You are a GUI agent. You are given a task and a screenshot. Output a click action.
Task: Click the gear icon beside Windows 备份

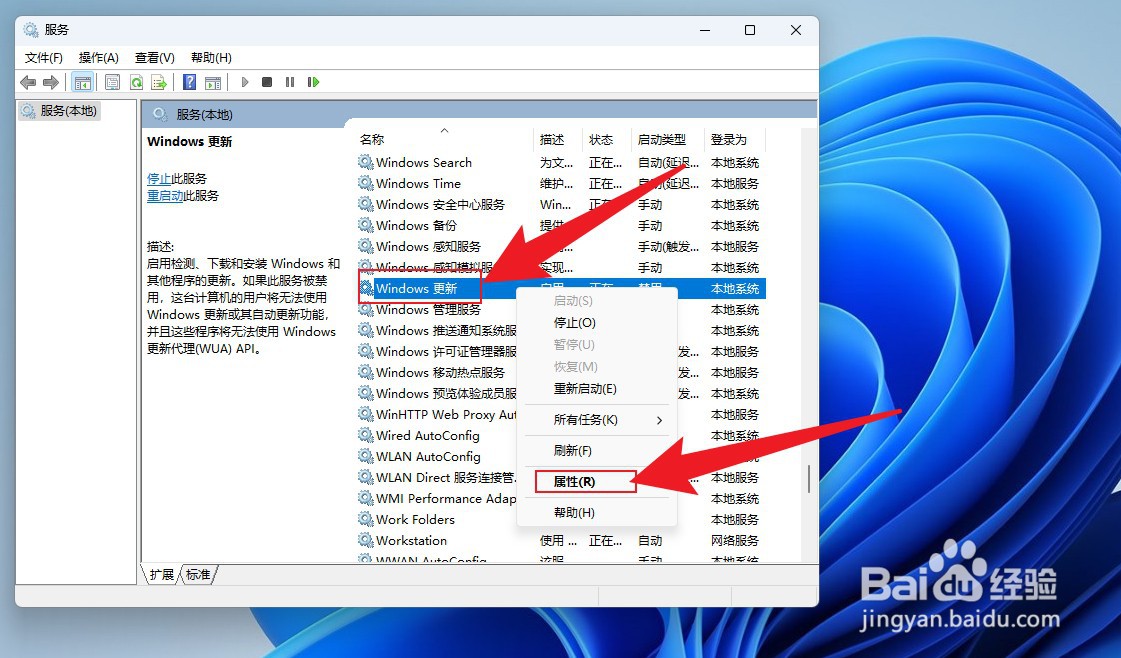366,225
